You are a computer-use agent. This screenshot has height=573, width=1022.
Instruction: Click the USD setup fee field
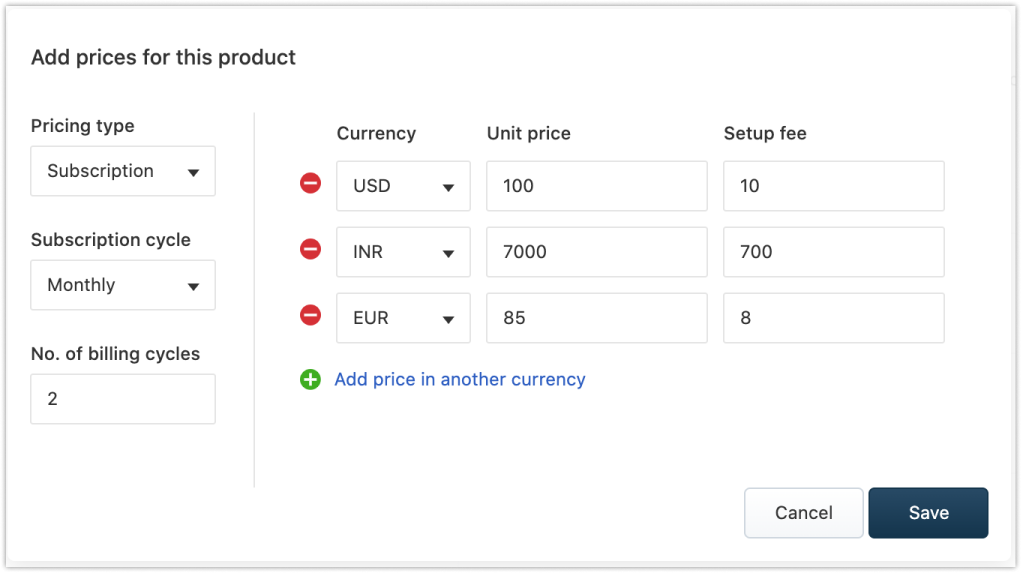[833, 186]
